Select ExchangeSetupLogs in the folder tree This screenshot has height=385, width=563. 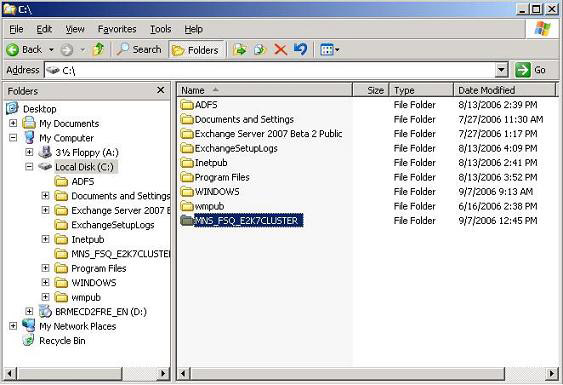(113, 225)
